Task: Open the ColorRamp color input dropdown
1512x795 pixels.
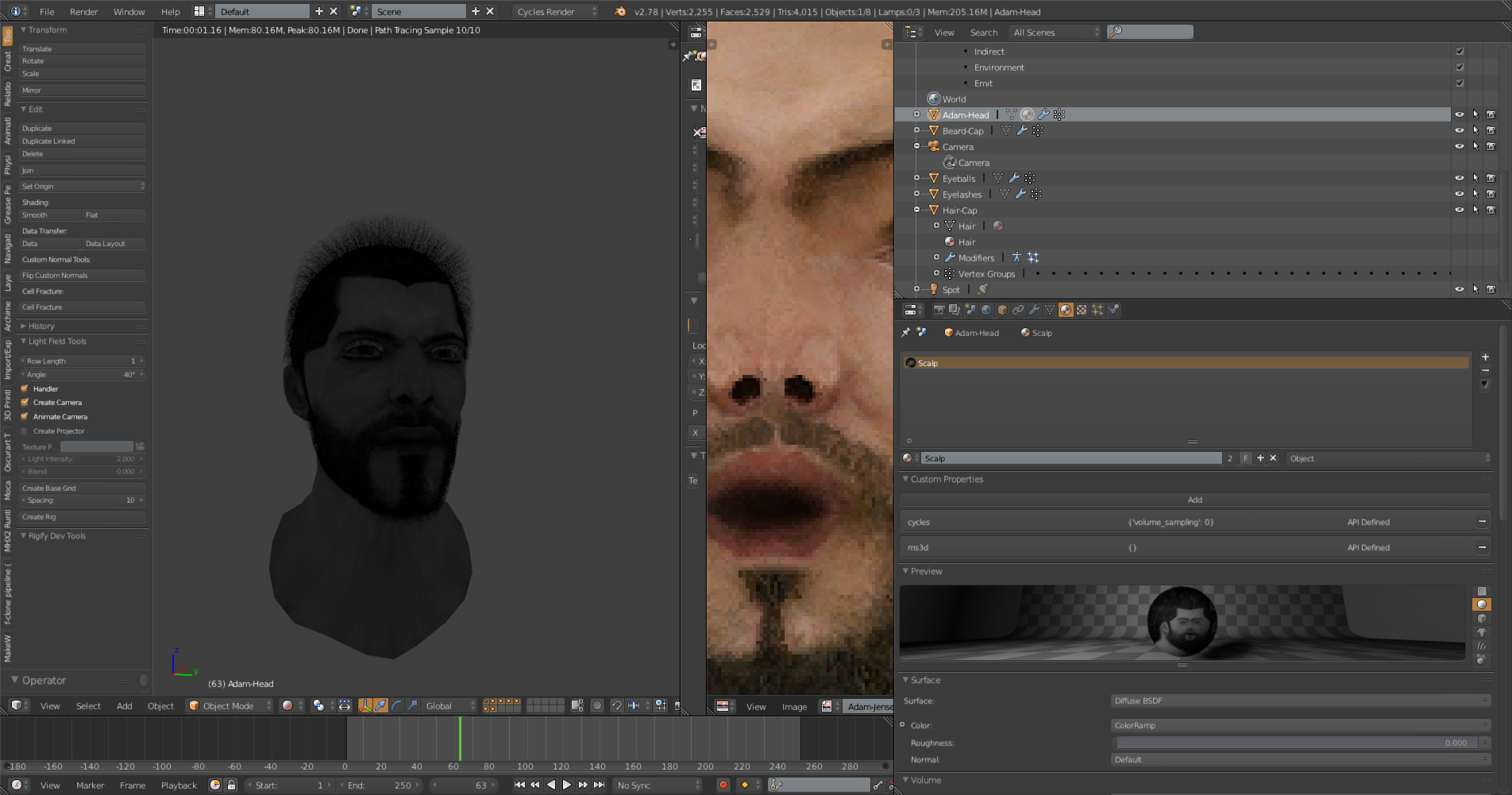Action: [x=1300, y=725]
